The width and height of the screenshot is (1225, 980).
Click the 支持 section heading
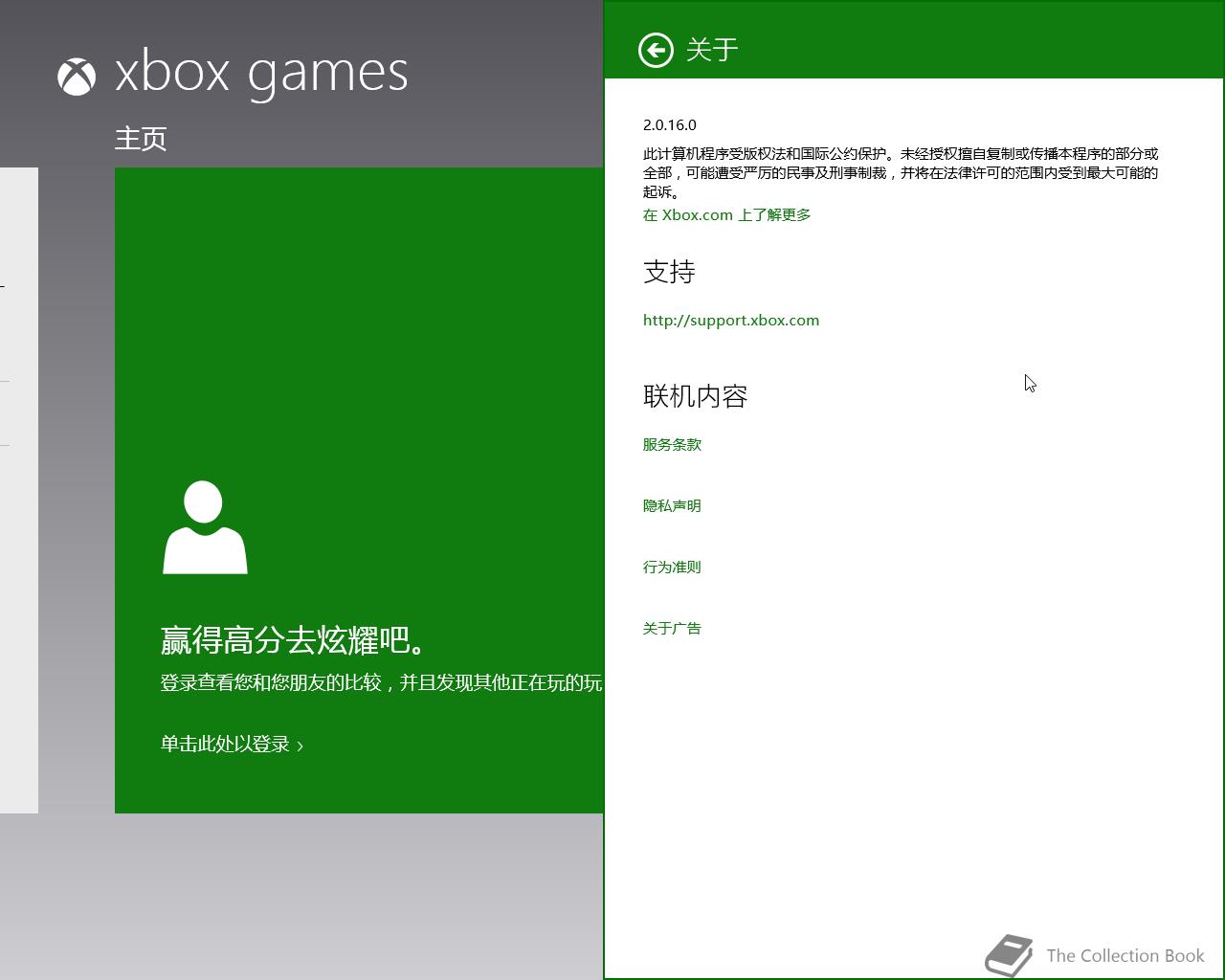[669, 272]
